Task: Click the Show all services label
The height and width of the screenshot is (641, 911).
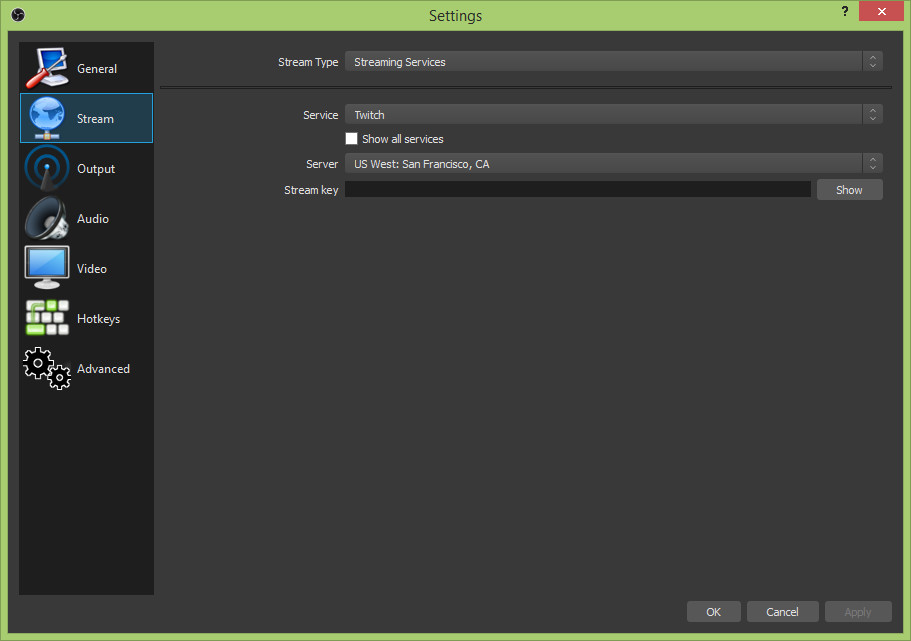Action: 403,139
